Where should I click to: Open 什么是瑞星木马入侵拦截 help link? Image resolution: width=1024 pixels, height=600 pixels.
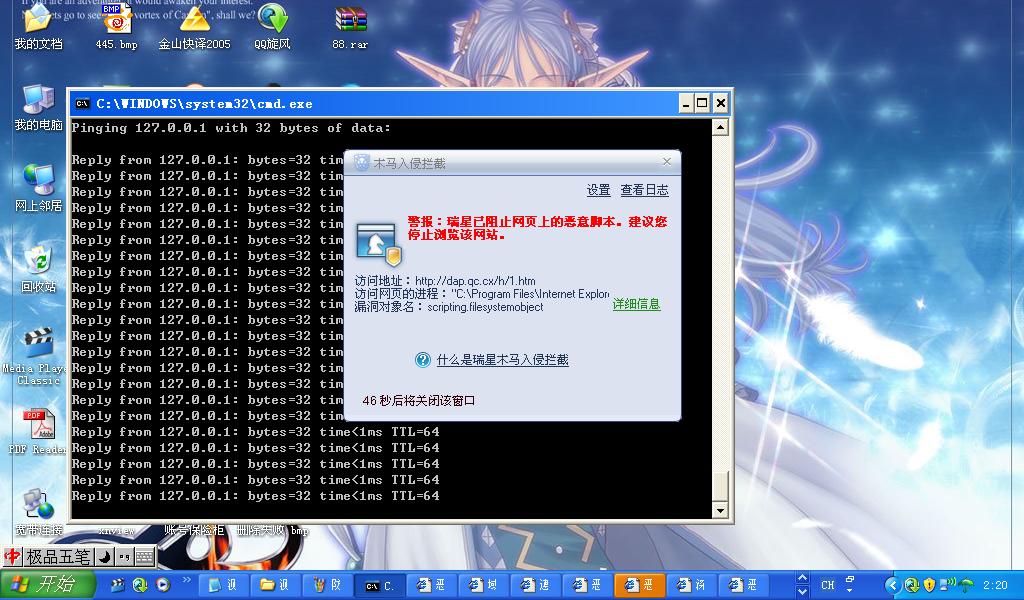[502, 360]
